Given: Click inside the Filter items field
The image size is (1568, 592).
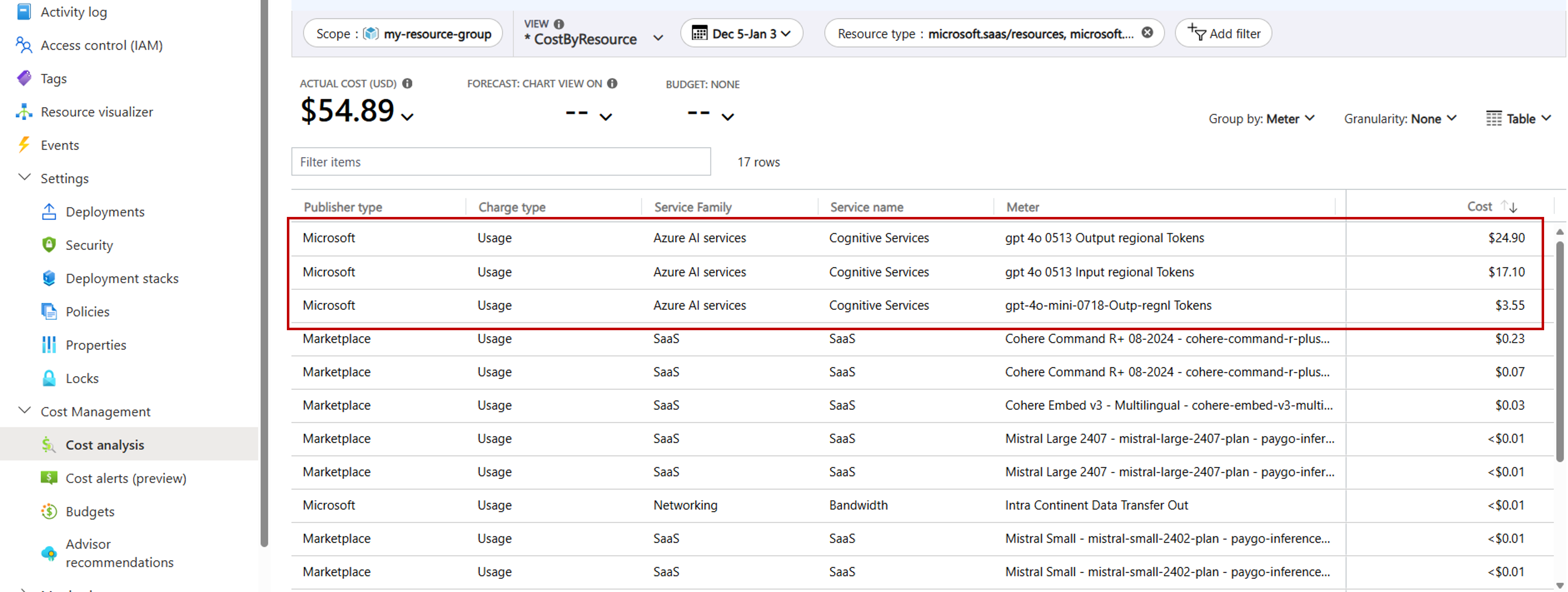Looking at the screenshot, I should (x=500, y=161).
